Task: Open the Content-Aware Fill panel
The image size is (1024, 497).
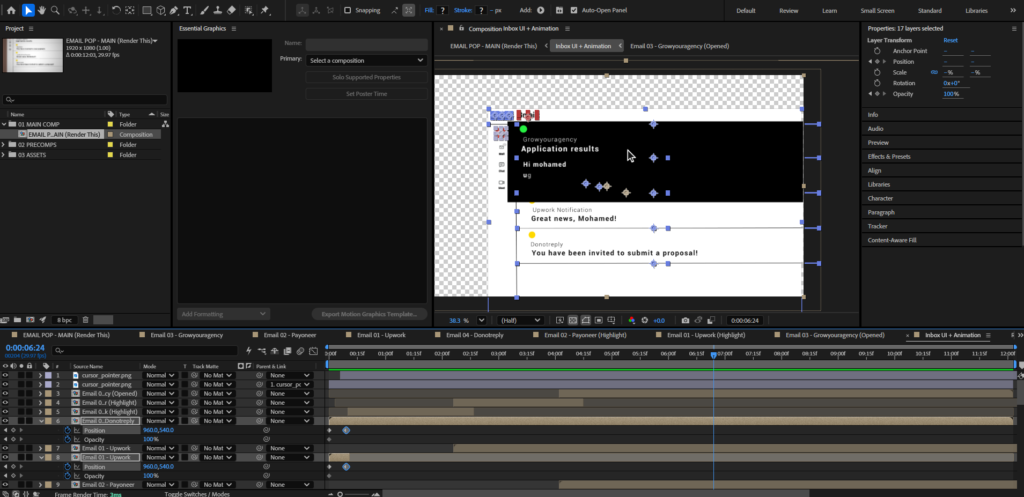Action: point(891,240)
